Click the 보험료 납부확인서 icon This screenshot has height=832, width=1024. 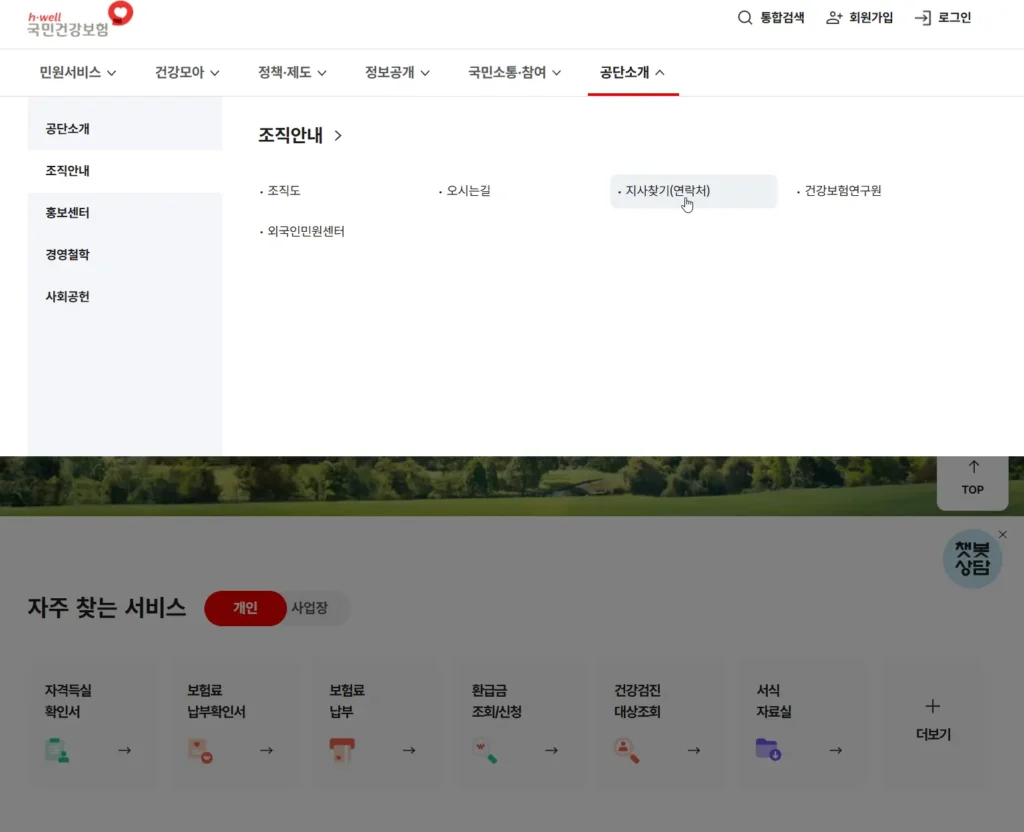click(x=200, y=750)
